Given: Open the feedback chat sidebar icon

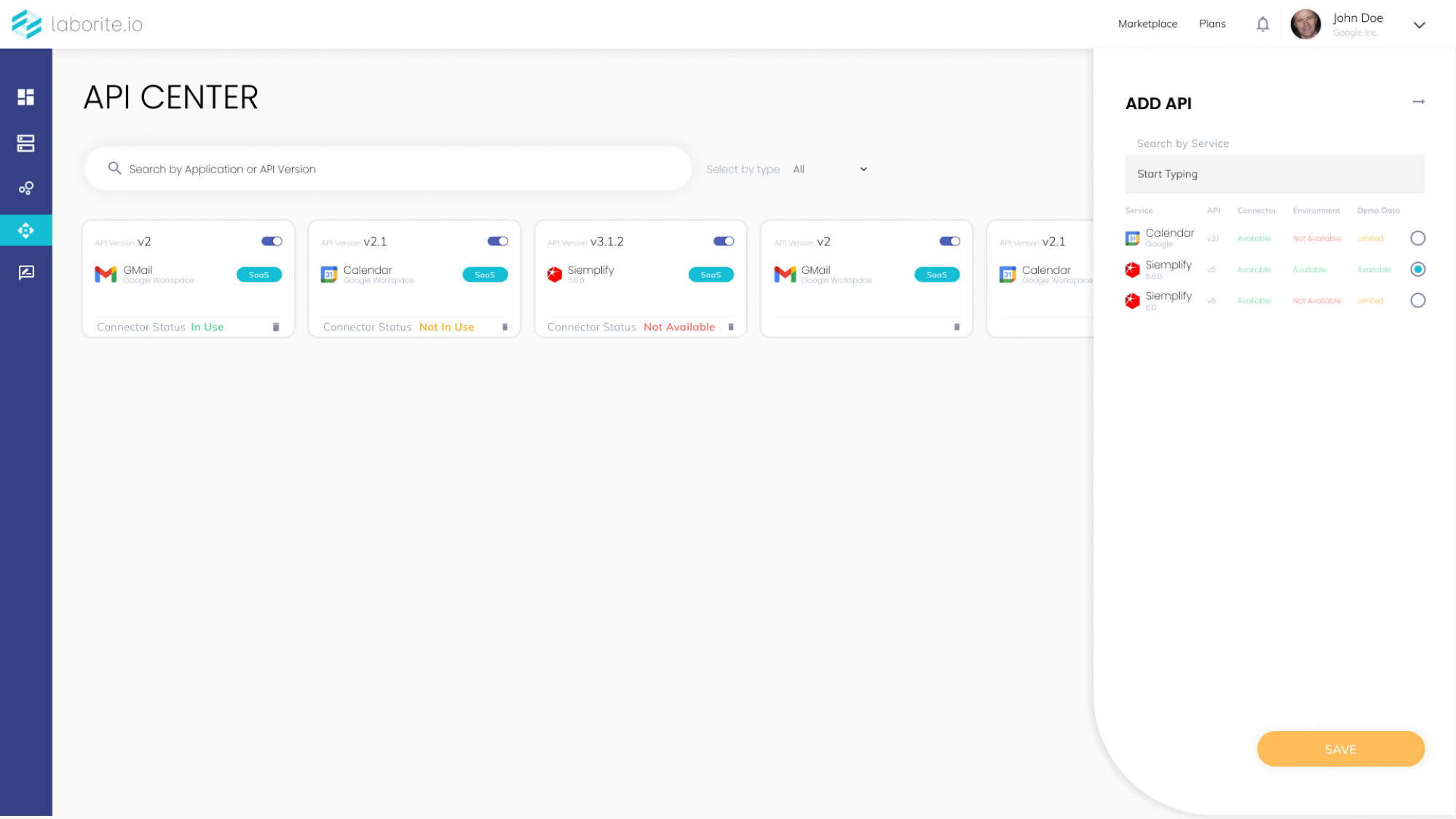Looking at the screenshot, I should click(26, 272).
